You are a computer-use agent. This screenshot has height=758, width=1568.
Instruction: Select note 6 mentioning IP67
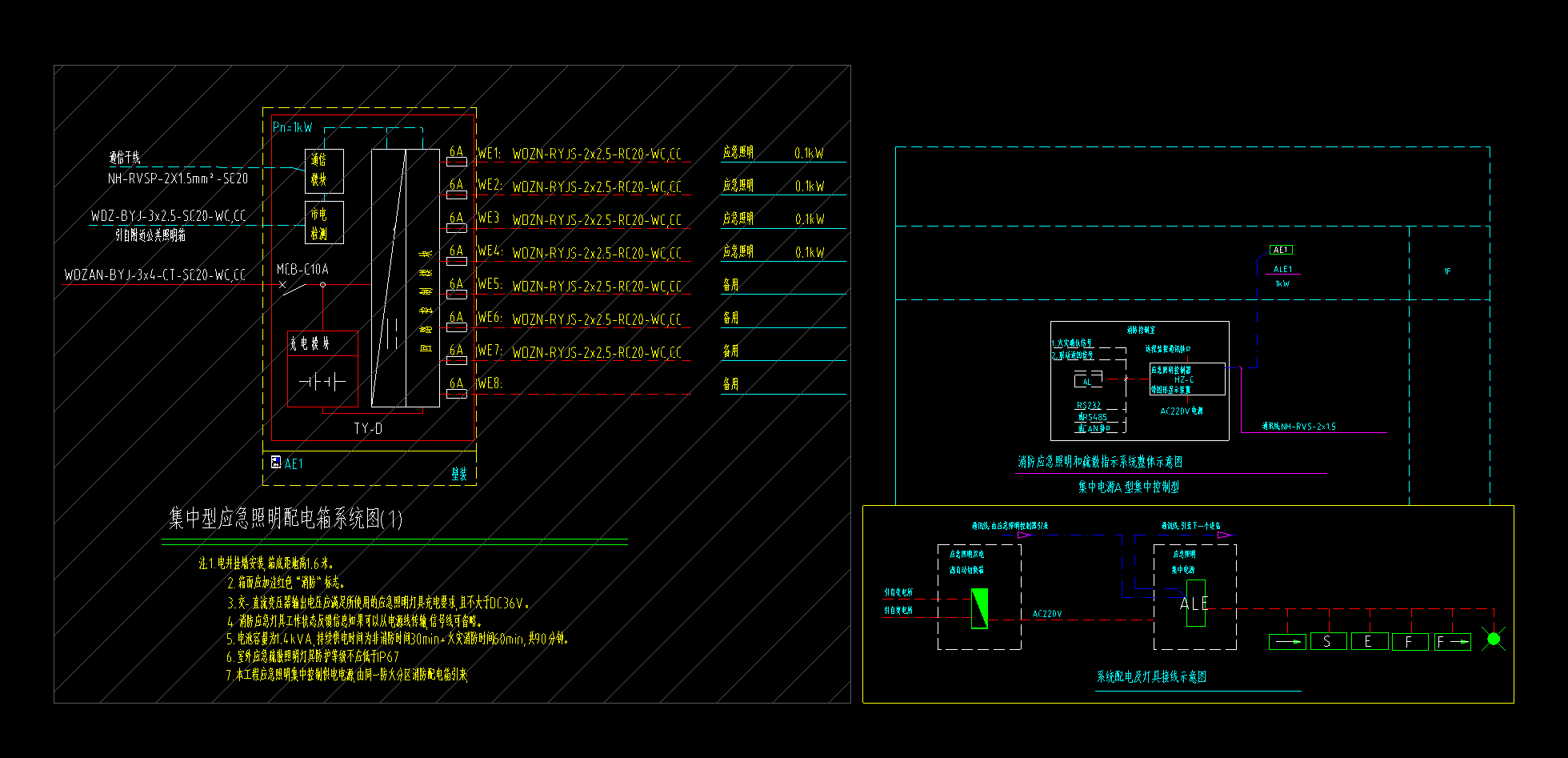coord(314,656)
